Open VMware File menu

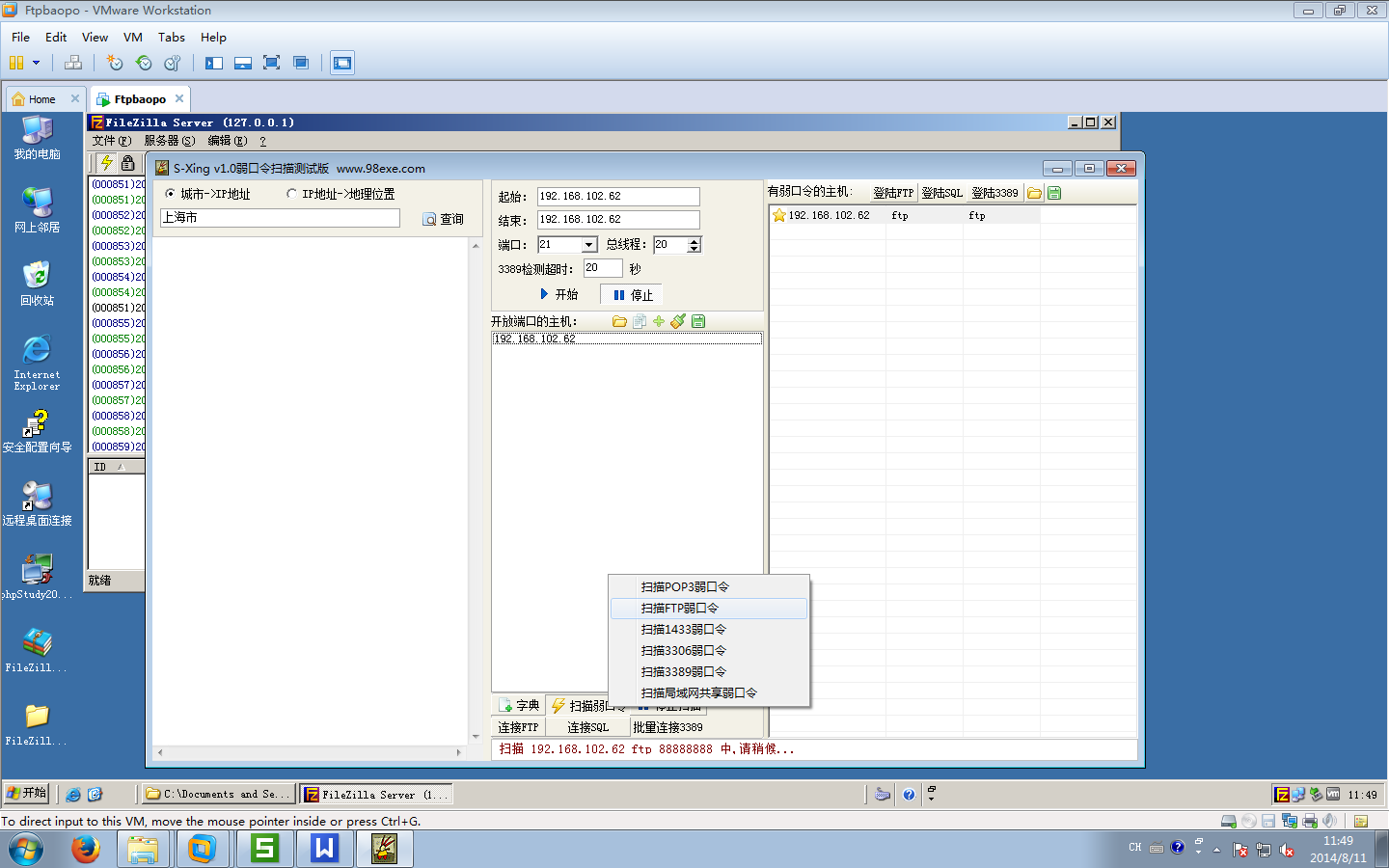click(20, 37)
